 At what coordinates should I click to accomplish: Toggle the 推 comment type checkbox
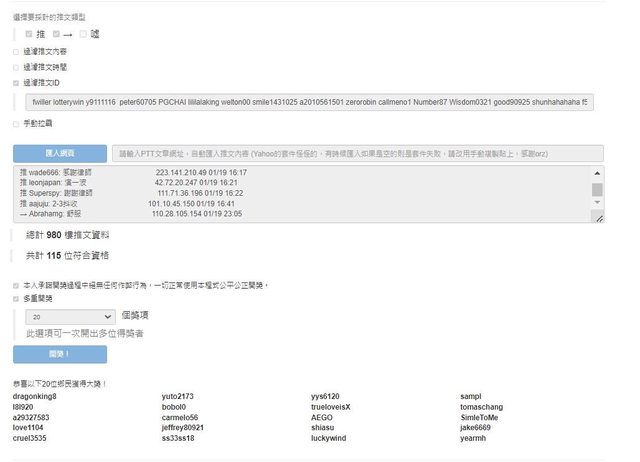30,34
